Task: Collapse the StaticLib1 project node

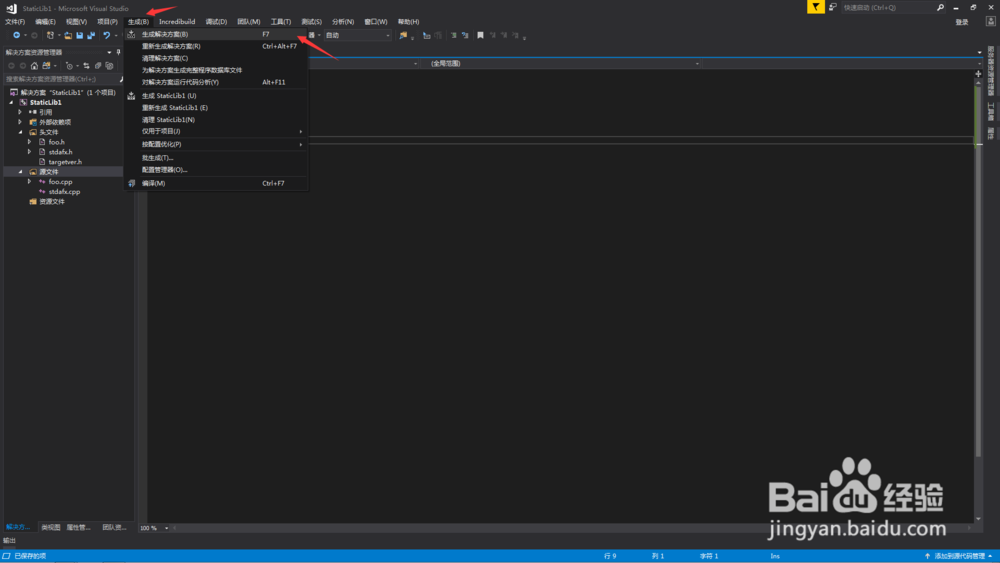Action: tap(11, 102)
